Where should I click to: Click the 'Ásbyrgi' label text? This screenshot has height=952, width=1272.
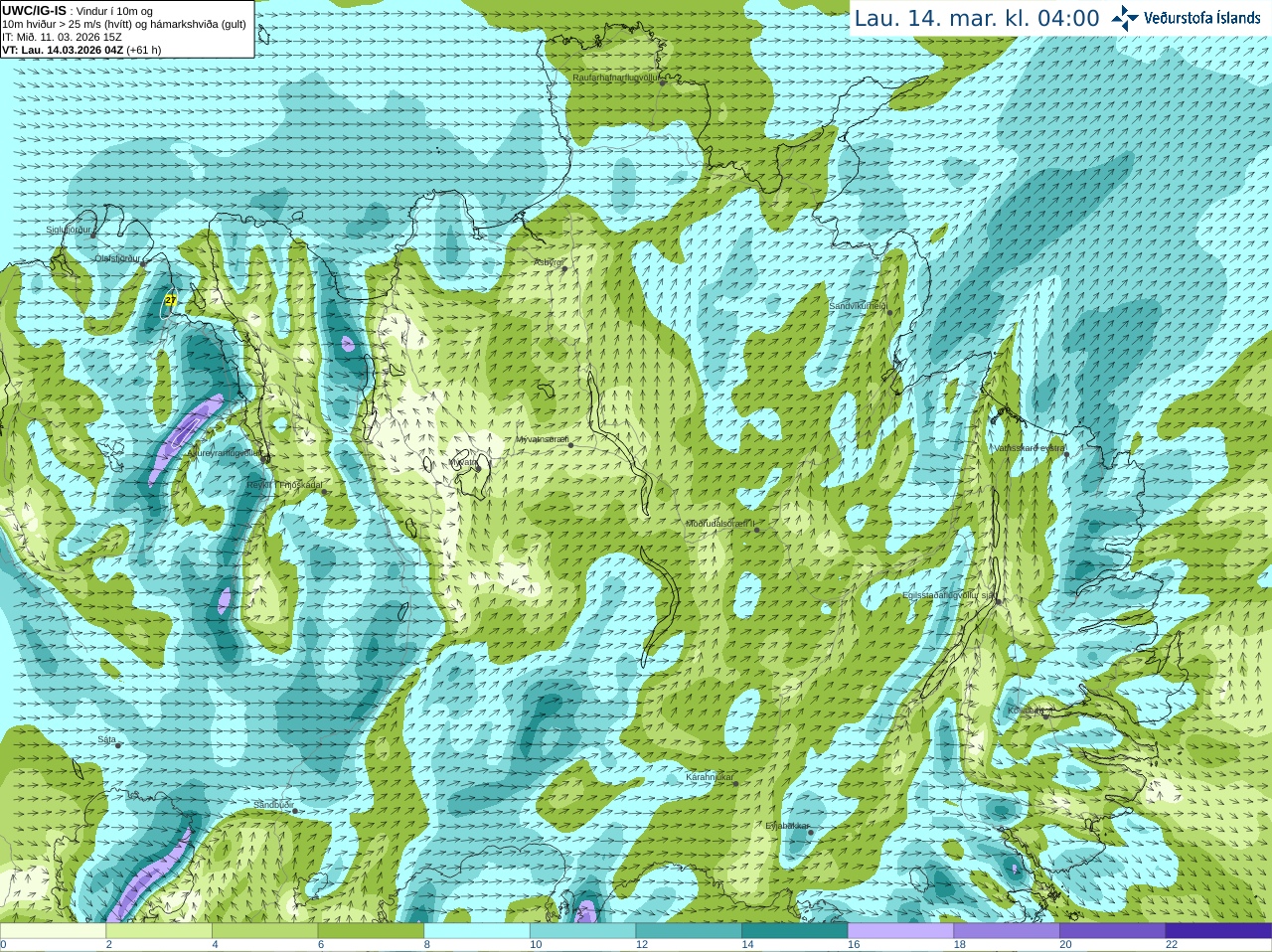click(x=548, y=262)
